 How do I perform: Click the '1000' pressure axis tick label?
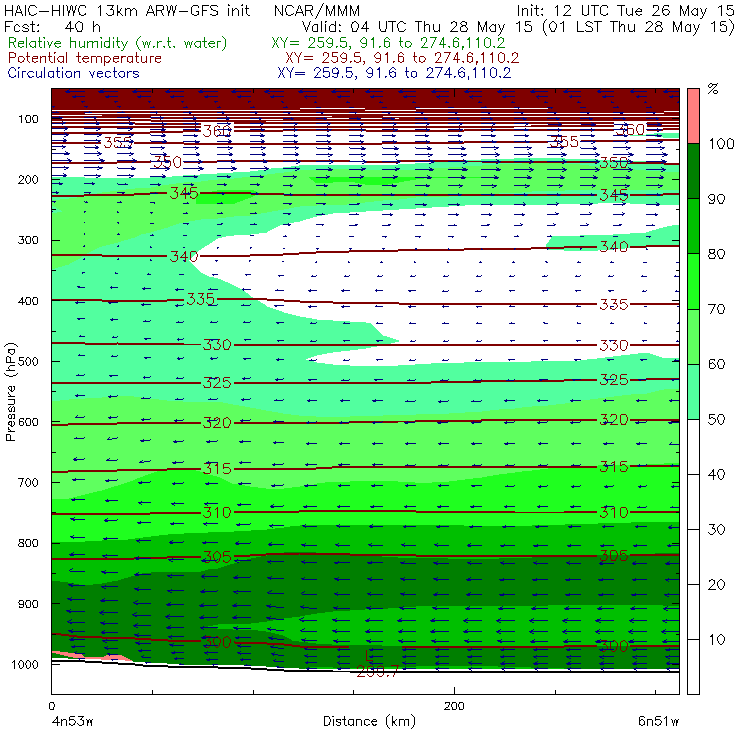[x=25, y=664]
